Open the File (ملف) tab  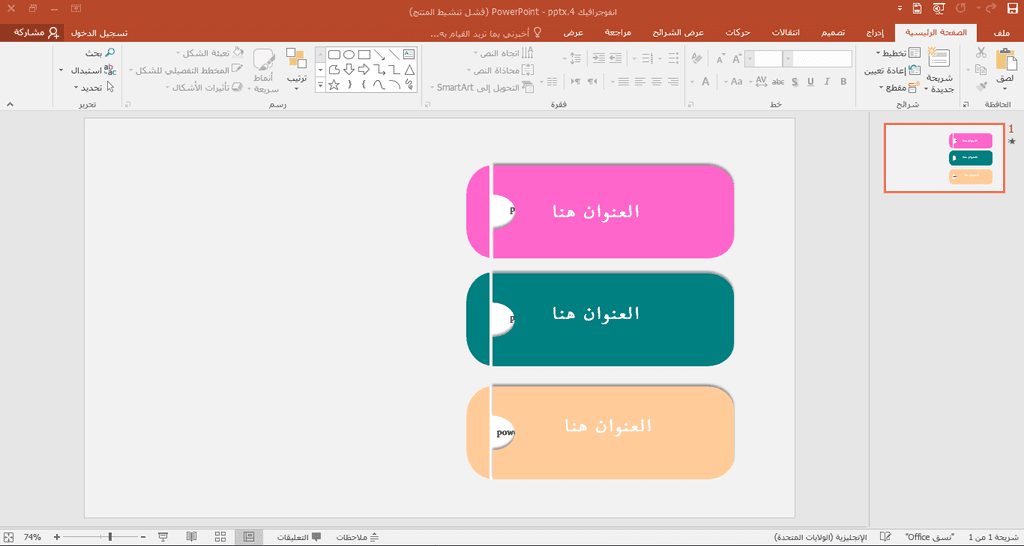tap(1000, 33)
